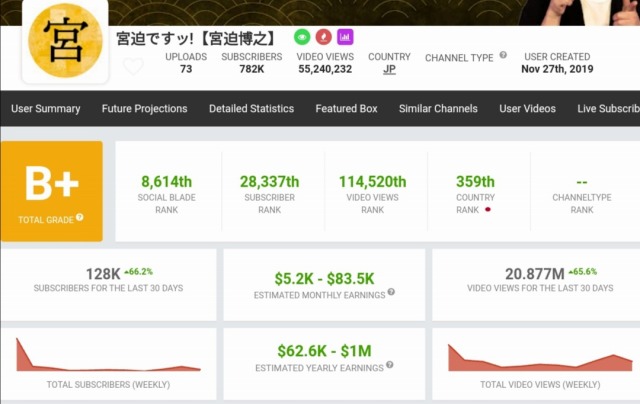Open Estimated Monthly Earnings help icon

pyautogui.click(x=391, y=292)
